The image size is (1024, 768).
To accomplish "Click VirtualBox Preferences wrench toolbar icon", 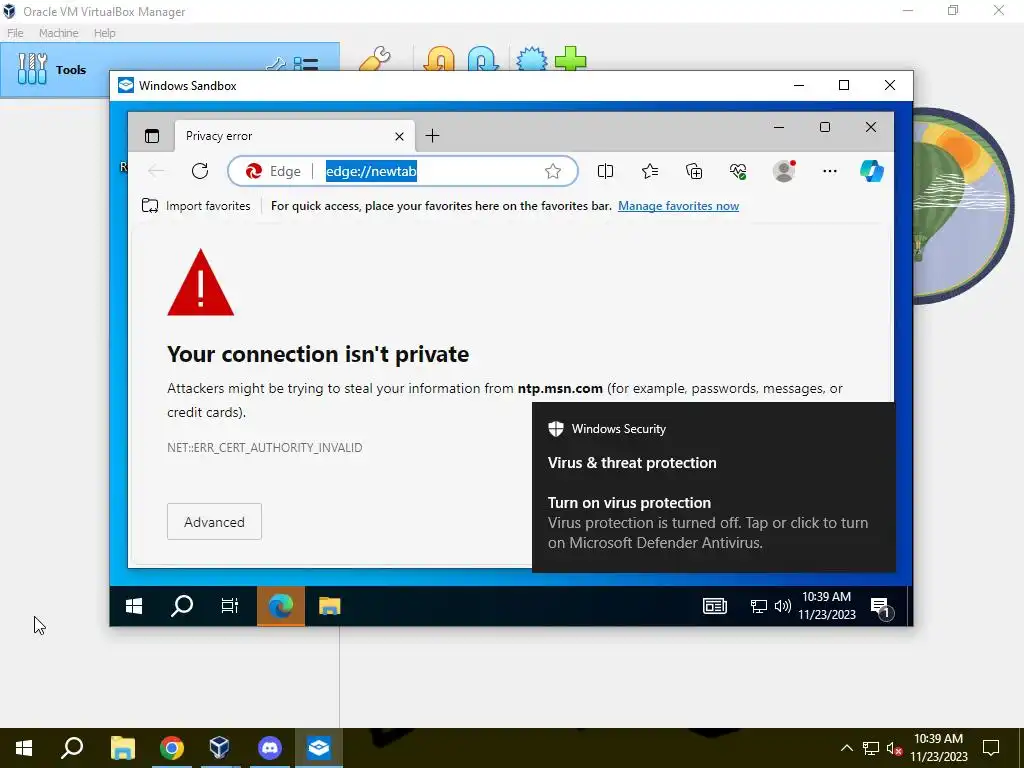I will tap(375, 59).
